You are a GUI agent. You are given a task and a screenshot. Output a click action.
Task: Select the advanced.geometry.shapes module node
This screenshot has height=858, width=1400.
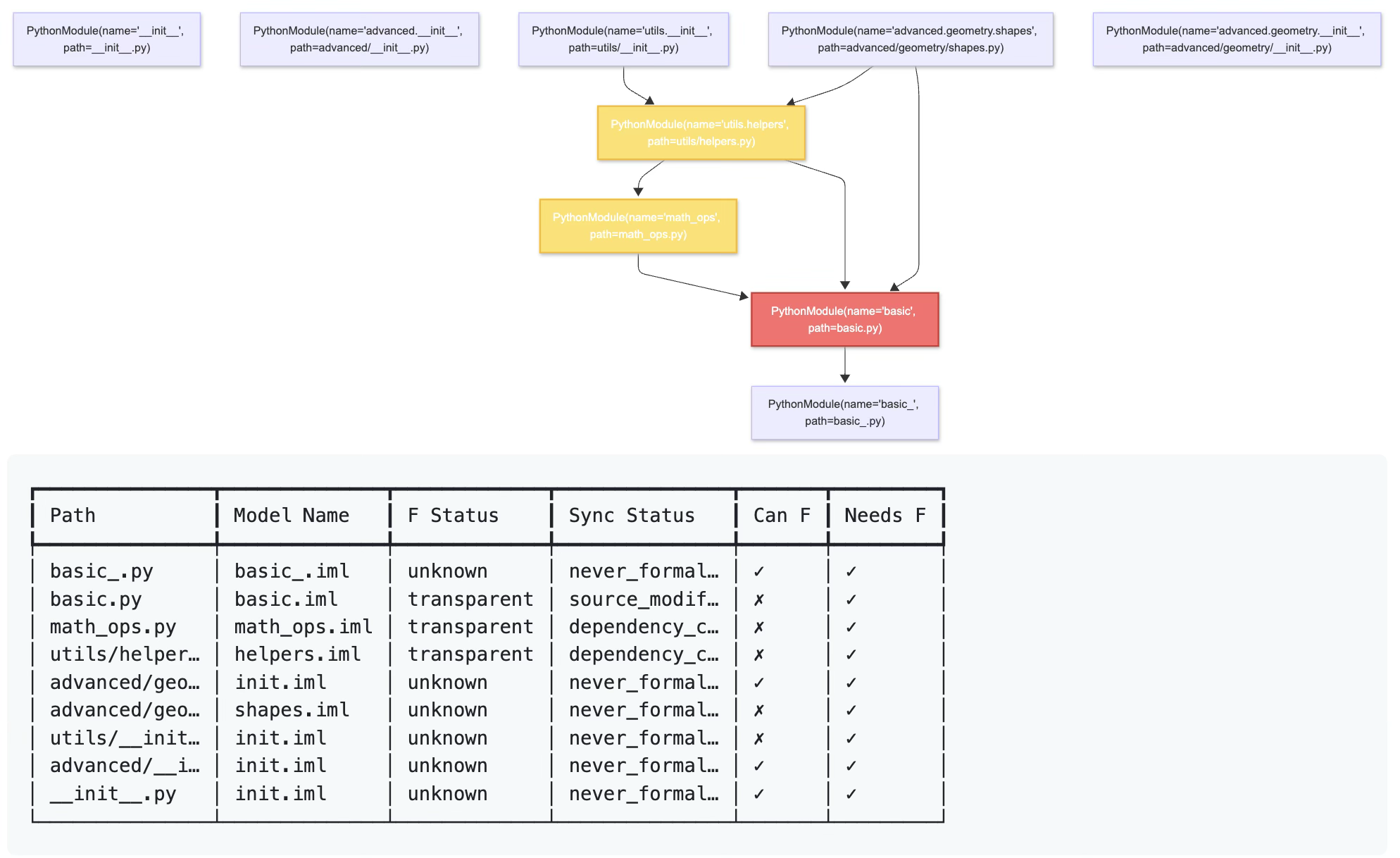[910, 39]
